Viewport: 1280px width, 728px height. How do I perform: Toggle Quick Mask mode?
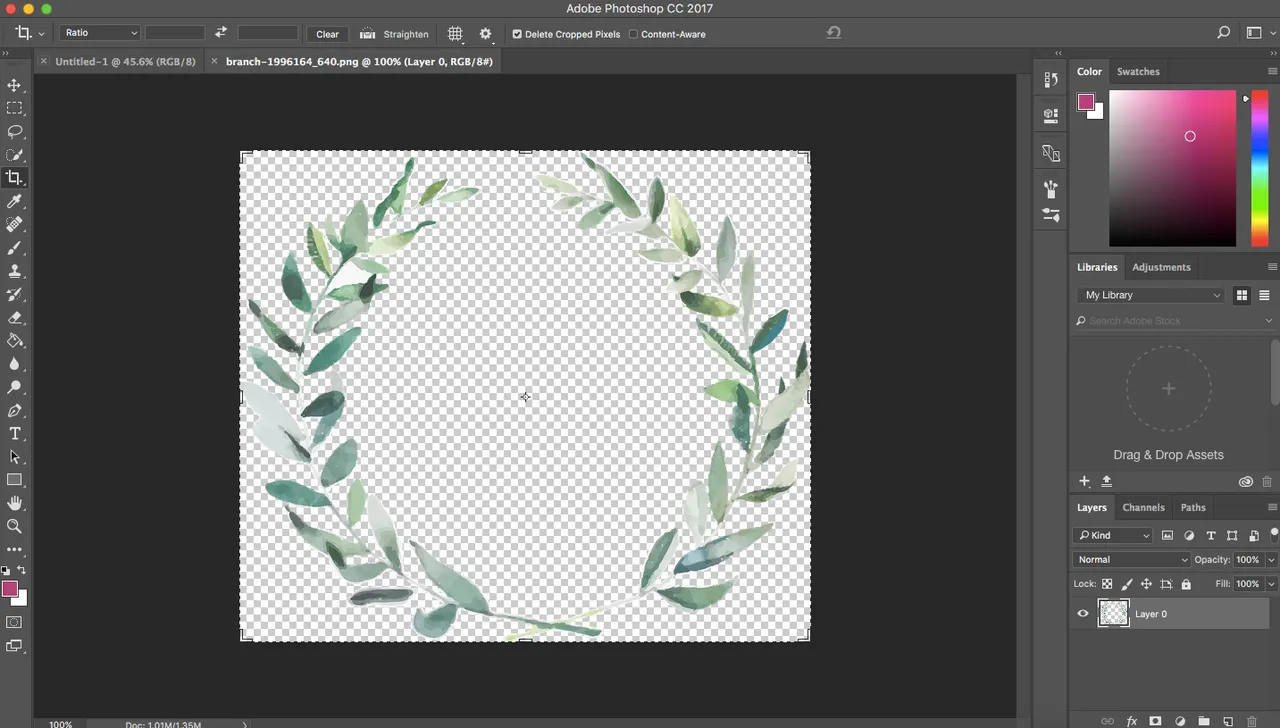(x=14, y=622)
